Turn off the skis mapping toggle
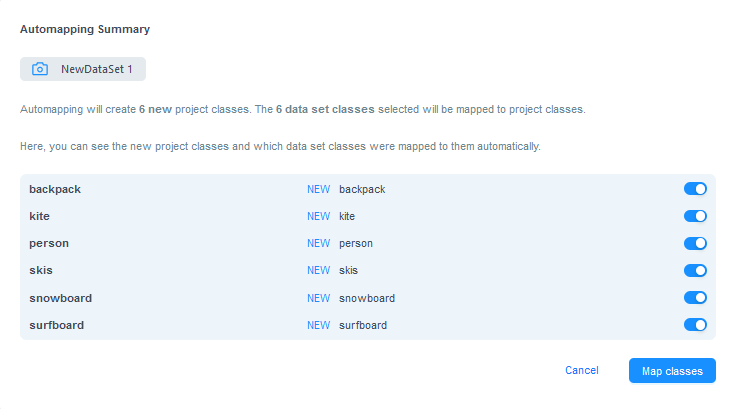The image size is (735, 409). [x=695, y=270]
